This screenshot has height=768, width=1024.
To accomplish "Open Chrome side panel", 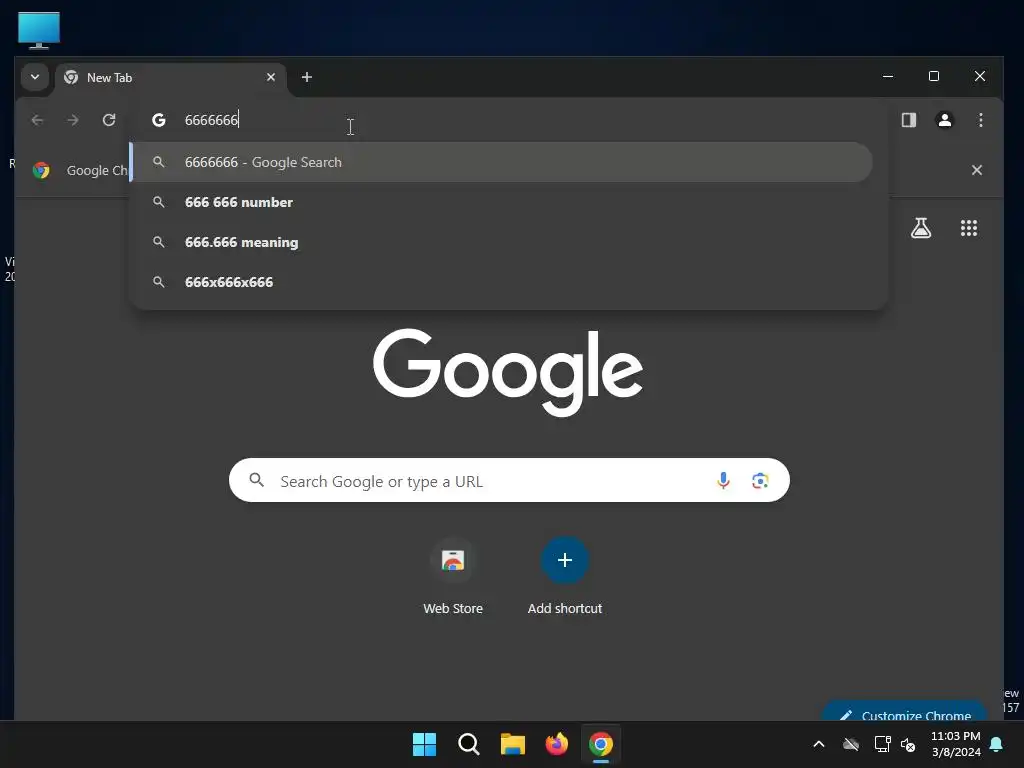I will coord(908,120).
